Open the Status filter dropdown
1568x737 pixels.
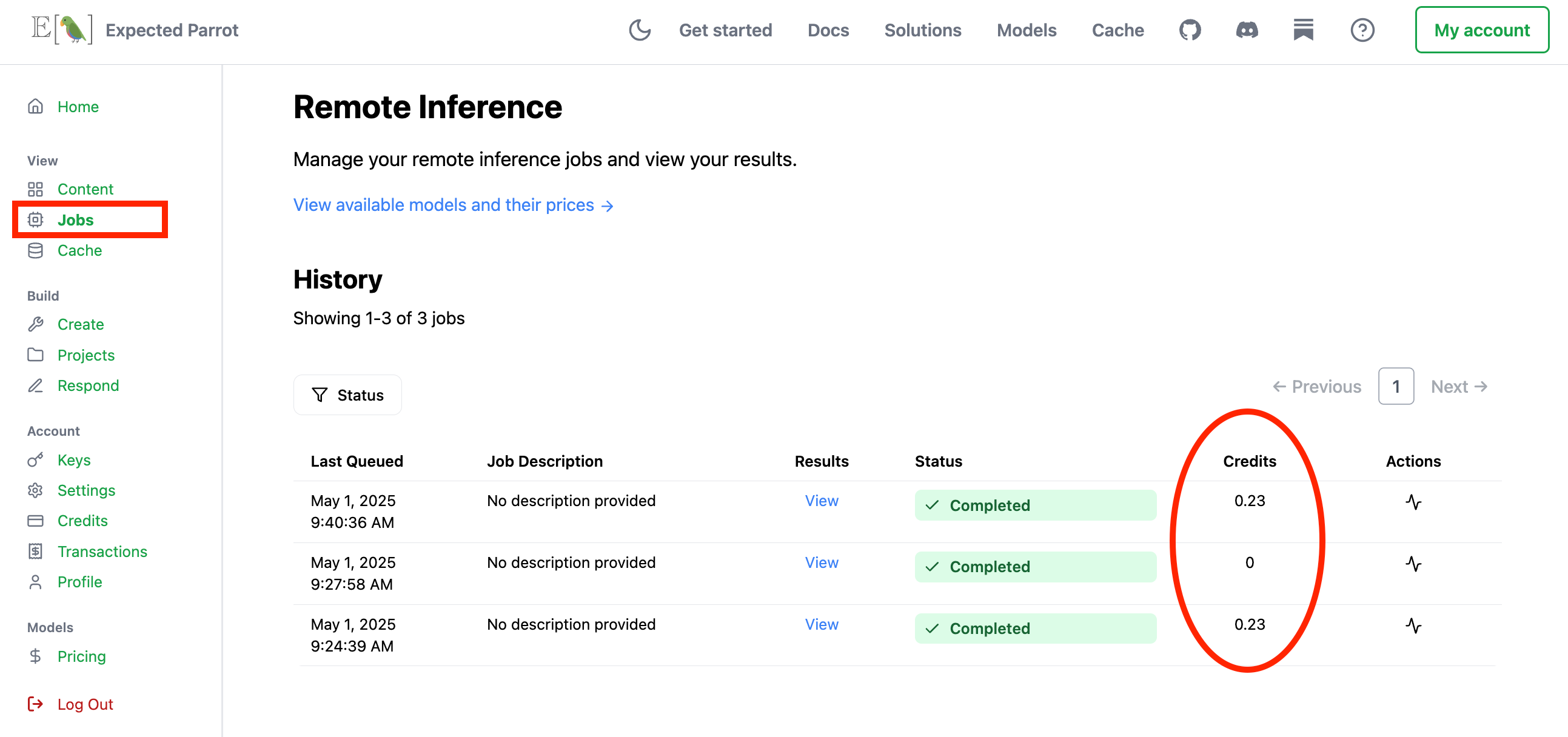tap(347, 395)
